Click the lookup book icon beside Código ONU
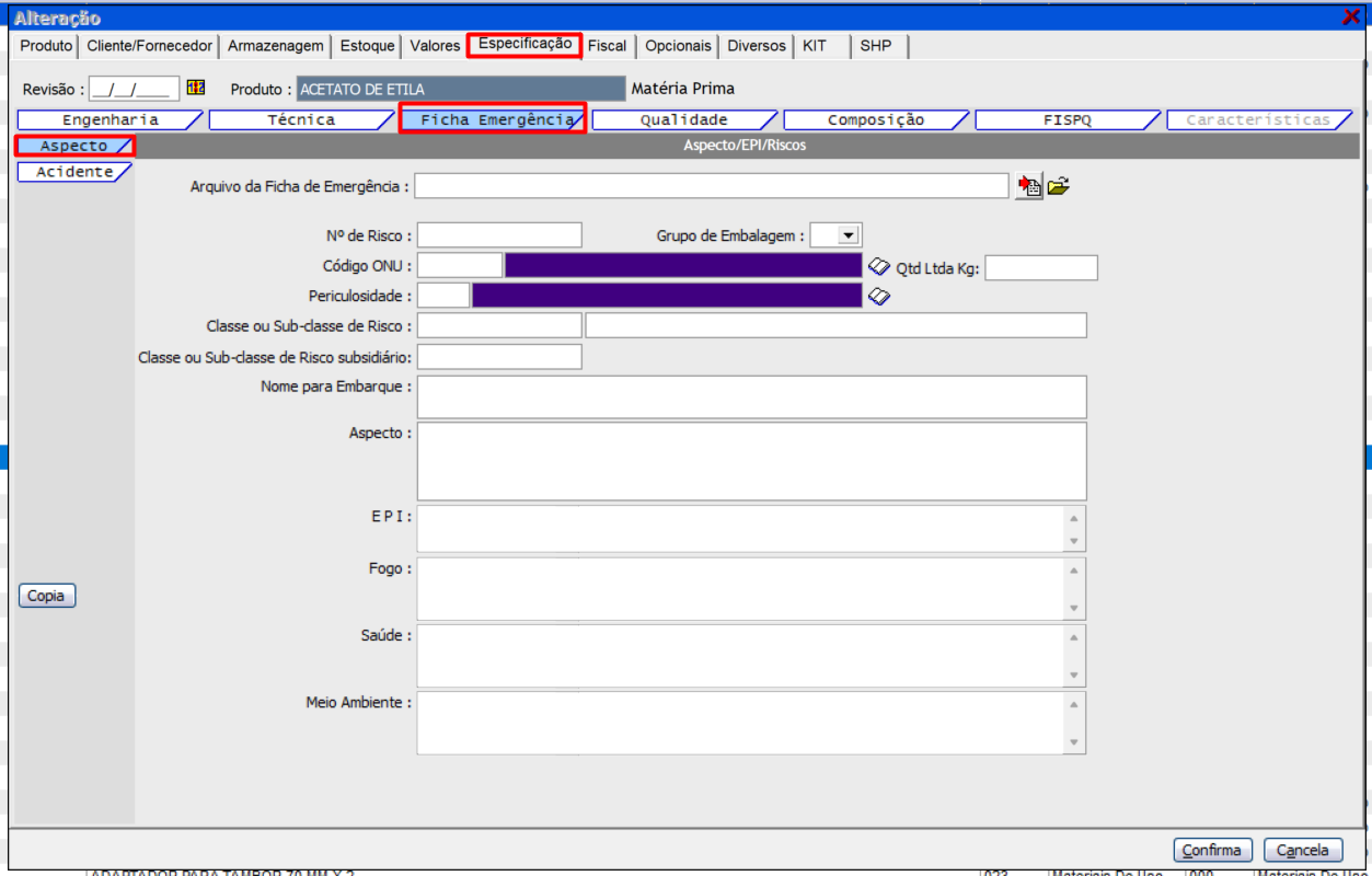The image size is (1372, 876). click(x=879, y=266)
